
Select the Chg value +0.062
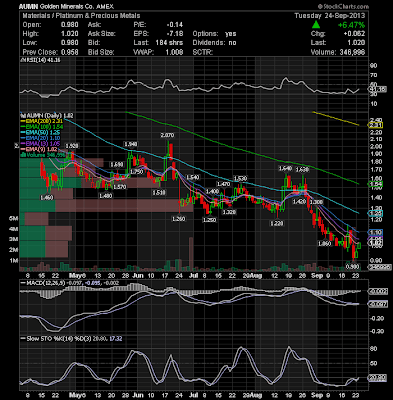coord(354,34)
